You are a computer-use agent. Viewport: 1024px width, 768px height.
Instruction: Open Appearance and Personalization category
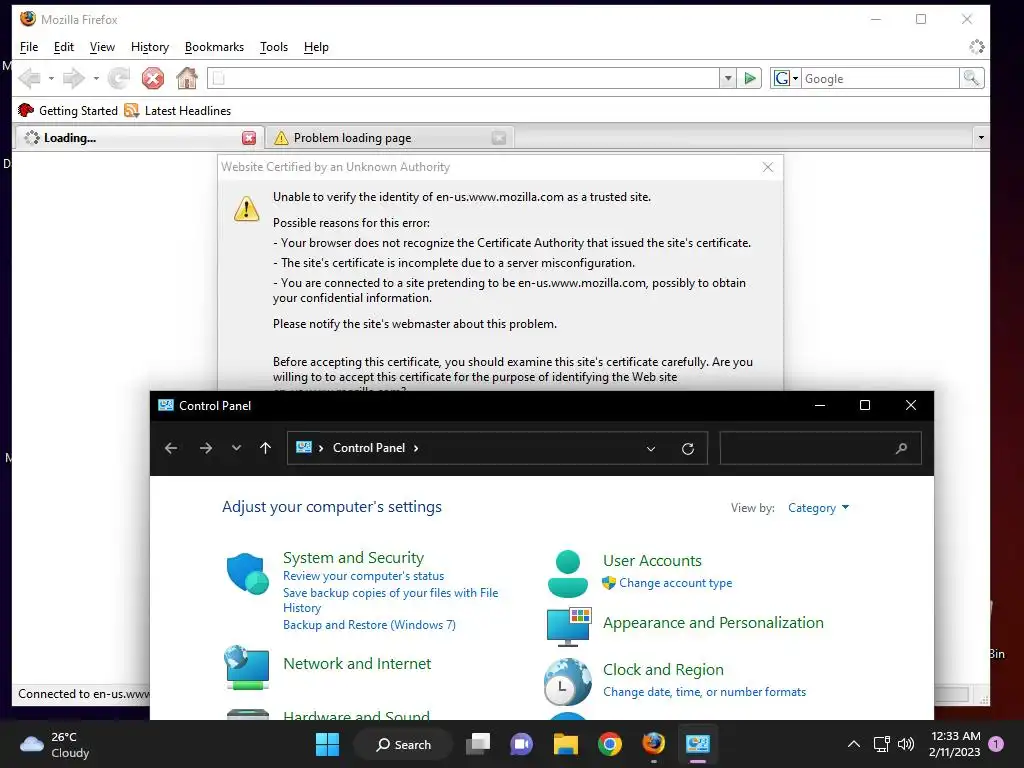tap(713, 623)
